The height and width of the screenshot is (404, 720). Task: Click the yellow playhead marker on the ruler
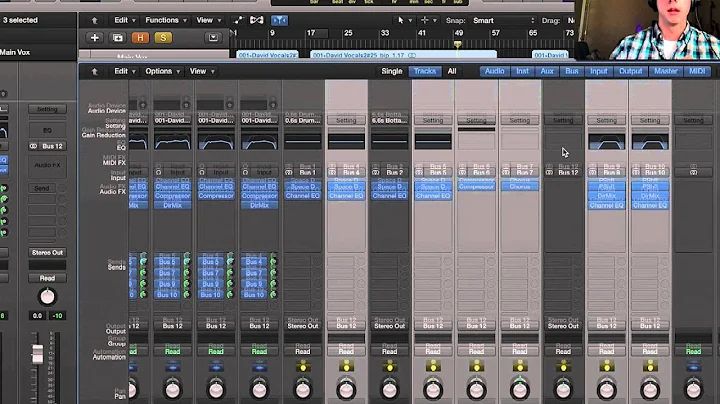[457, 45]
